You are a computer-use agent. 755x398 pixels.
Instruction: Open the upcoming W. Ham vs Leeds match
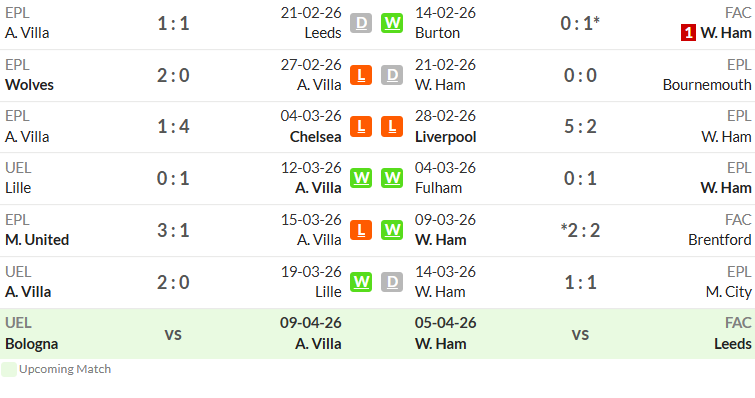(x=580, y=334)
